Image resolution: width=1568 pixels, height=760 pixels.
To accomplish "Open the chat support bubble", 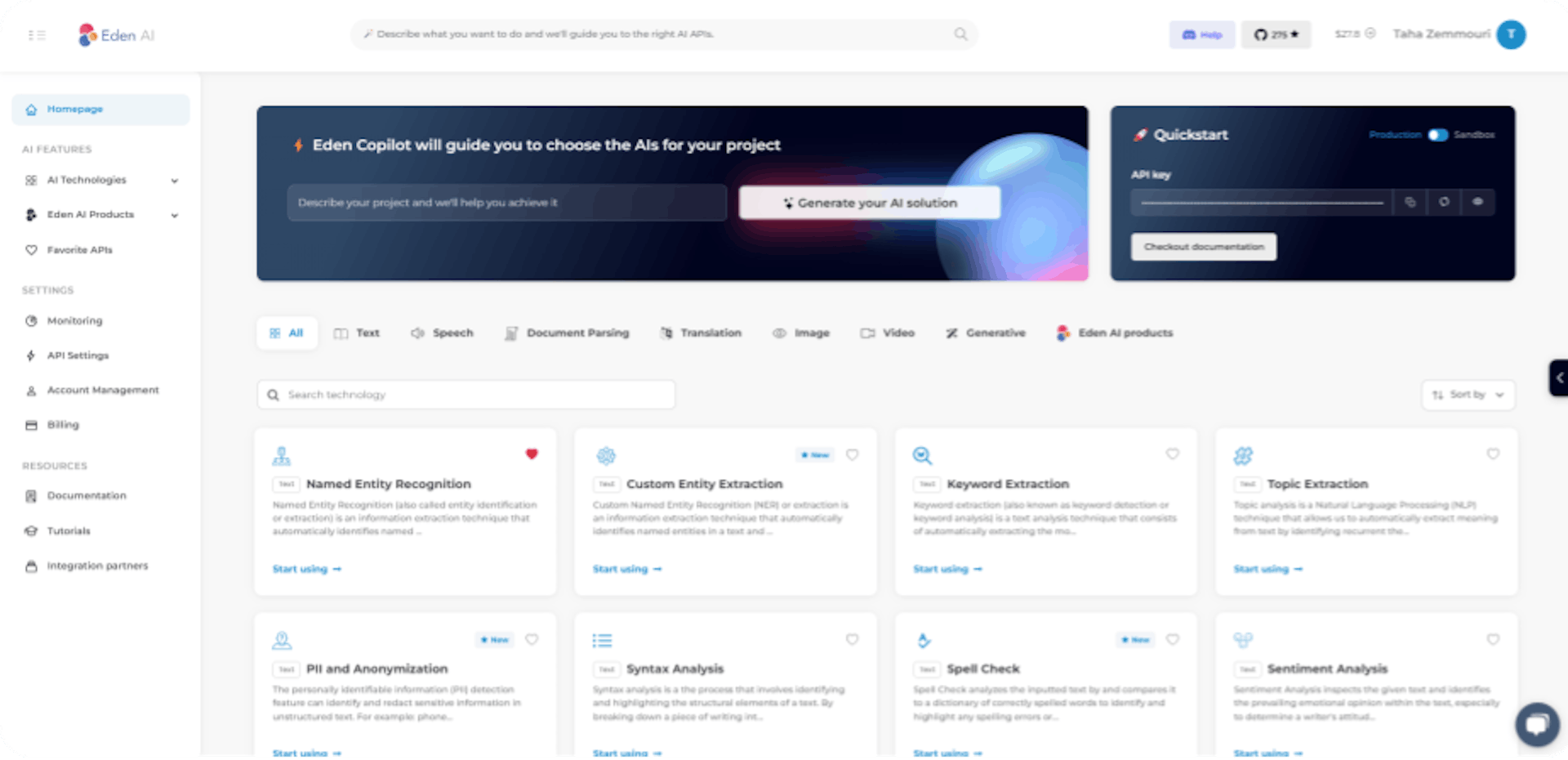I will (x=1537, y=725).
